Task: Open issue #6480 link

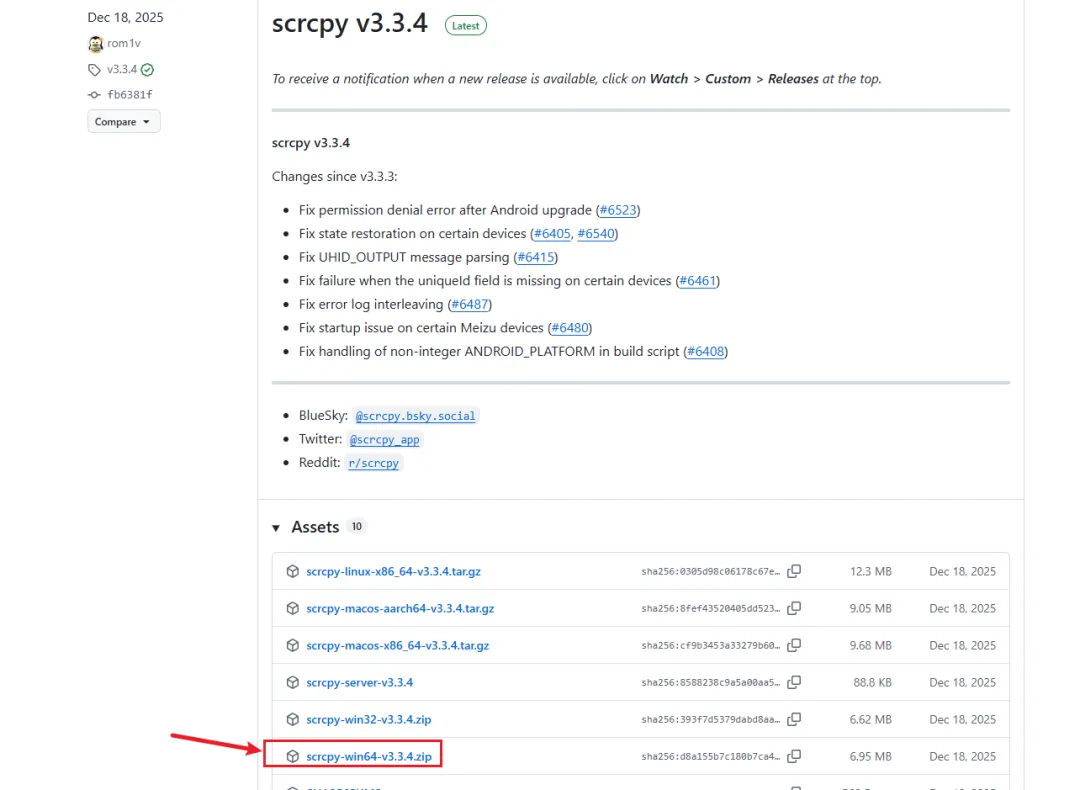Action: coord(570,327)
